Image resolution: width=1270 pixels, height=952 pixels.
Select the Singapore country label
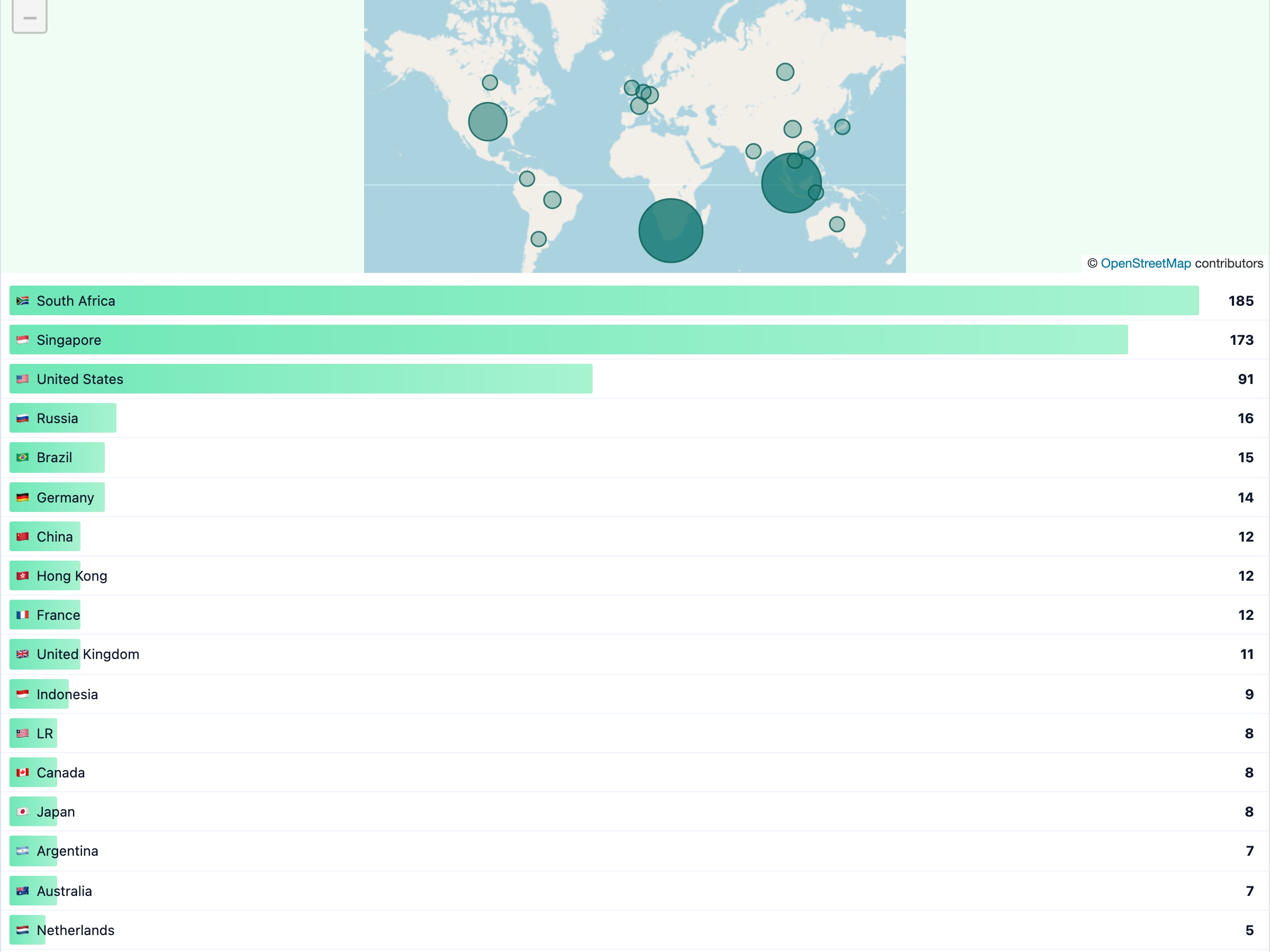tap(69, 340)
